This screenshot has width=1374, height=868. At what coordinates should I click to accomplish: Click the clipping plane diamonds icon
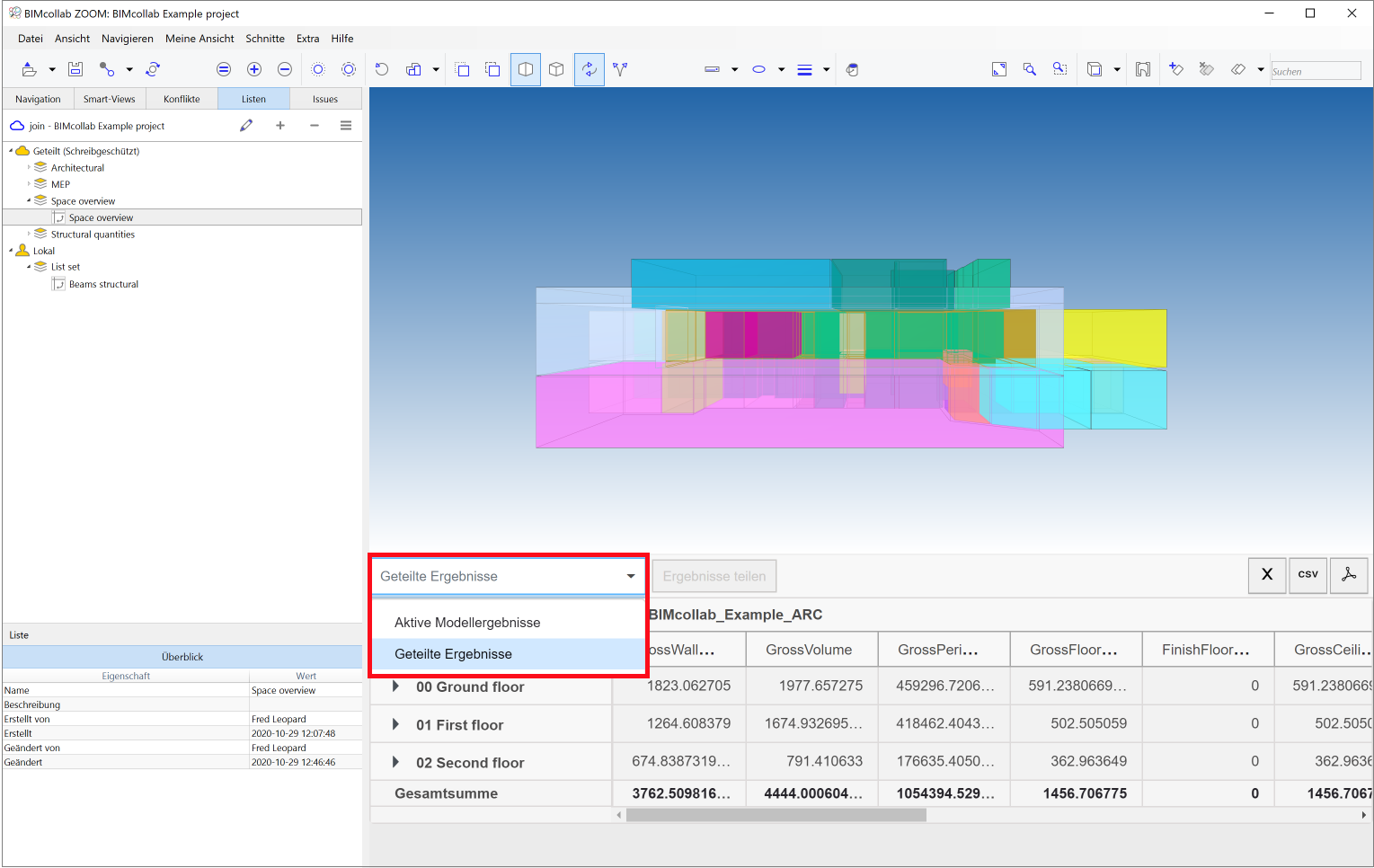click(x=1238, y=69)
